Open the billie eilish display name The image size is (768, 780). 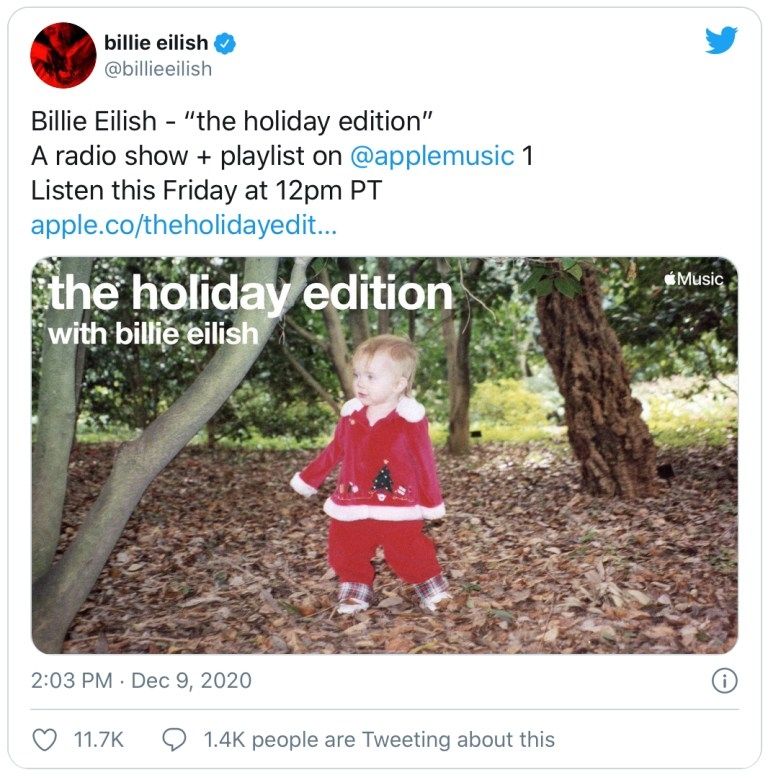click(156, 43)
